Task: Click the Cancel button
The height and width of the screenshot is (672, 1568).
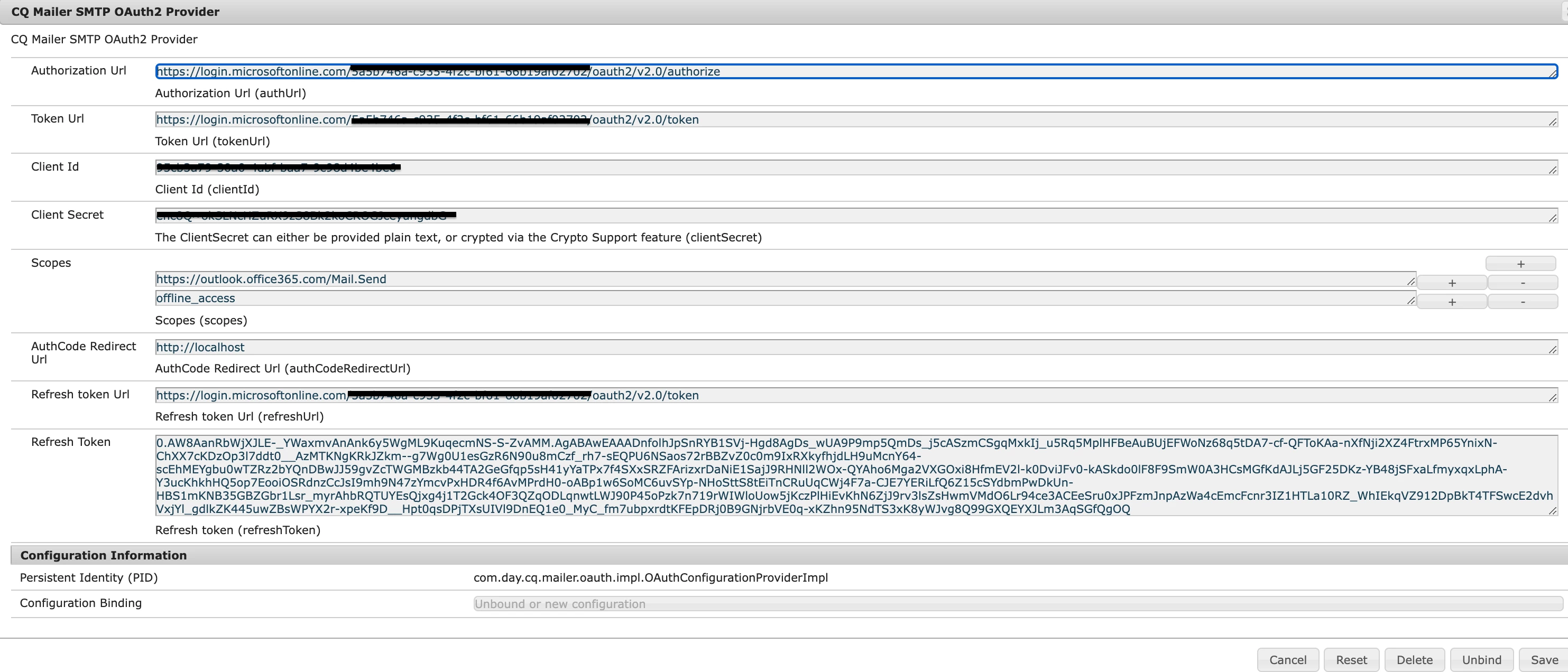Action: pyautogui.click(x=1287, y=660)
